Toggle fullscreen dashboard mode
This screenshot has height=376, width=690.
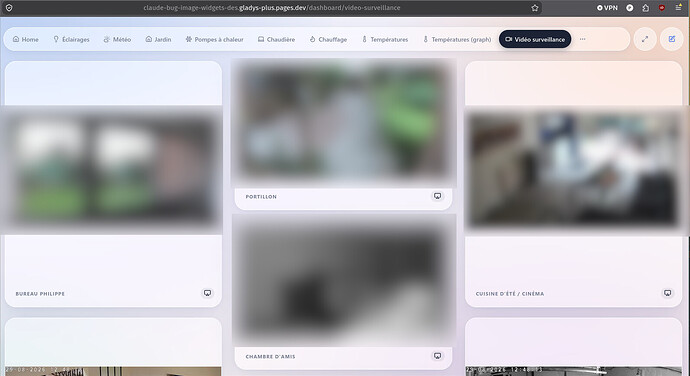645,39
